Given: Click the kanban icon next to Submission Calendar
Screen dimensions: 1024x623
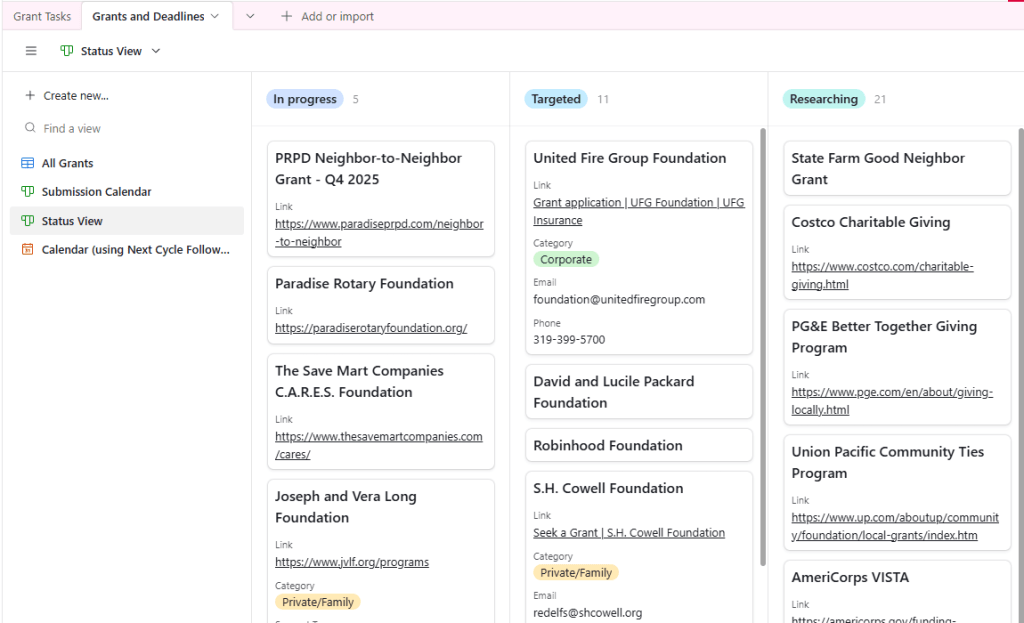Looking at the screenshot, I should 27,192.
